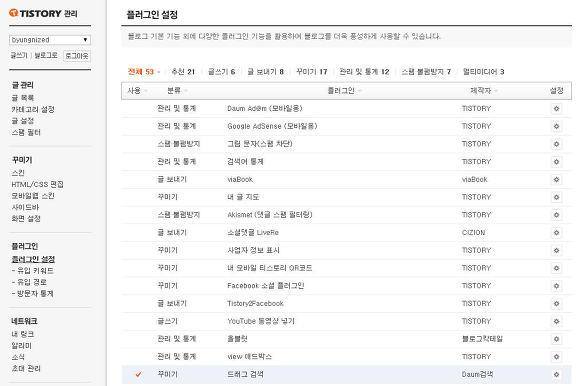Screen dimensions: 580x386
Task: Go to blog via 블로그로 link
Action: click(46, 55)
